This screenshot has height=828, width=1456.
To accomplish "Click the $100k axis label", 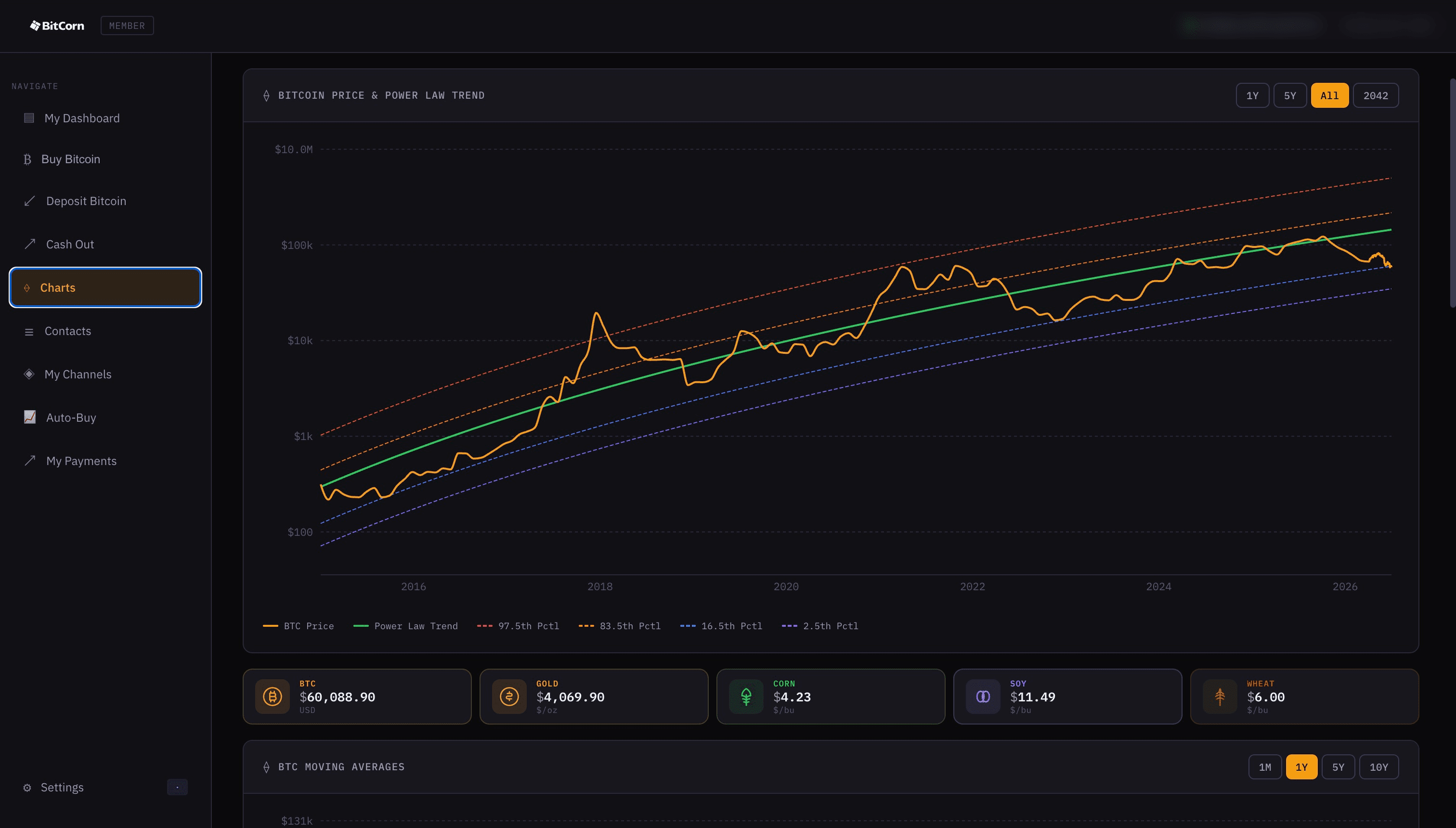I will click(x=297, y=245).
